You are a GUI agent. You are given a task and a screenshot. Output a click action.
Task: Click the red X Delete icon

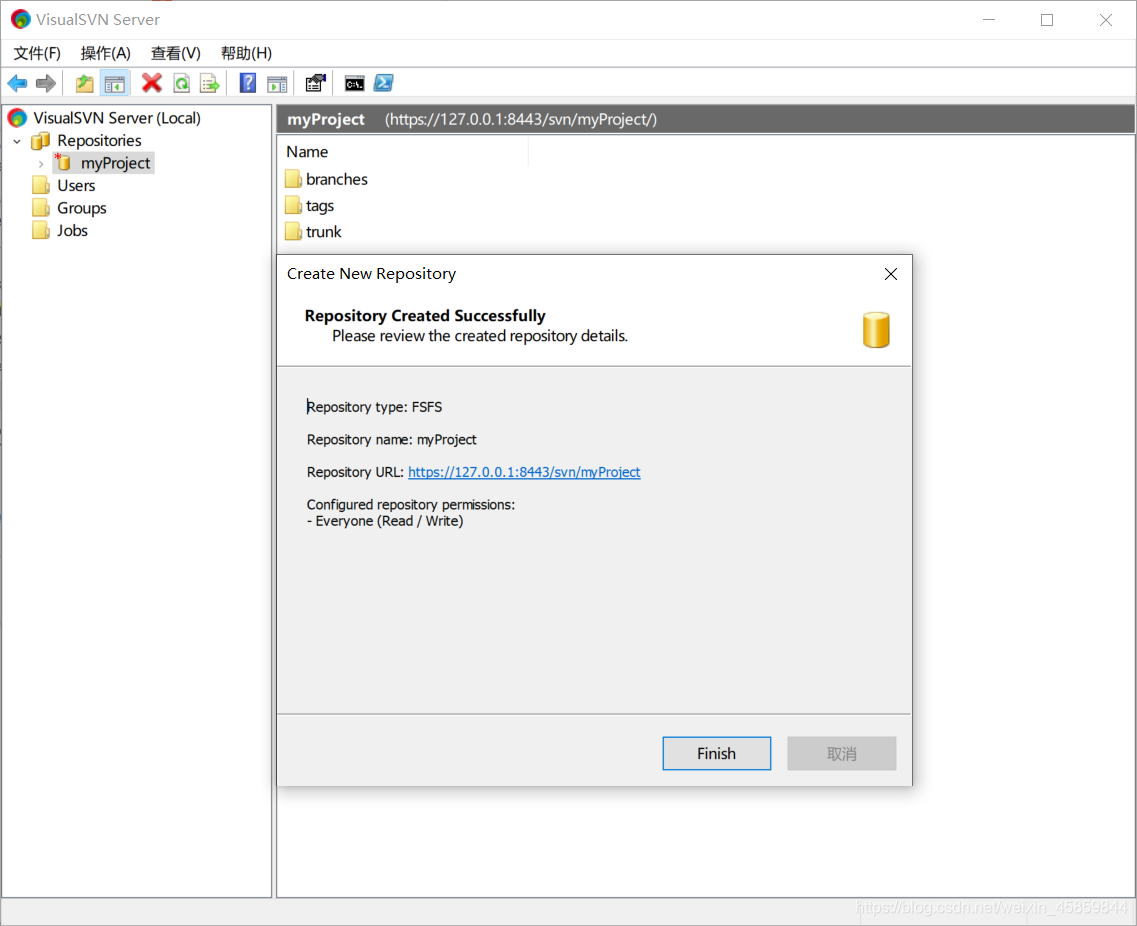[x=152, y=83]
